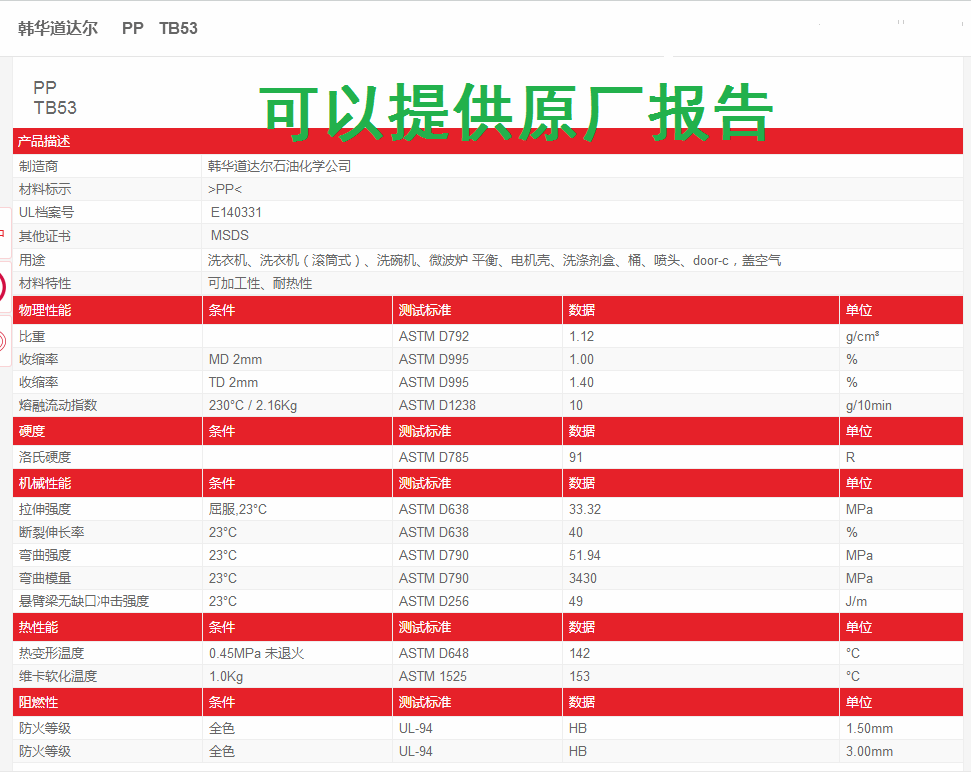Viewport: 971px width, 772px height.
Task: Click the 阻燃性 section header
Action: [38, 702]
